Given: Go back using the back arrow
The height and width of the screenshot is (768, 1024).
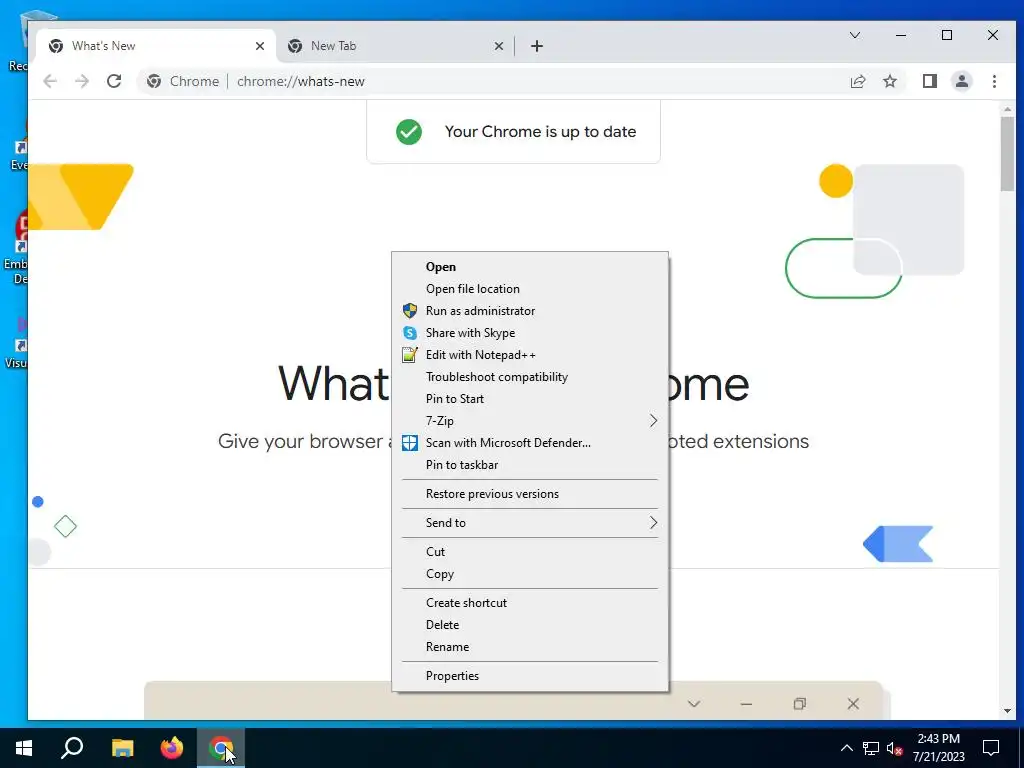Looking at the screenshot, I should pos(50,81).
